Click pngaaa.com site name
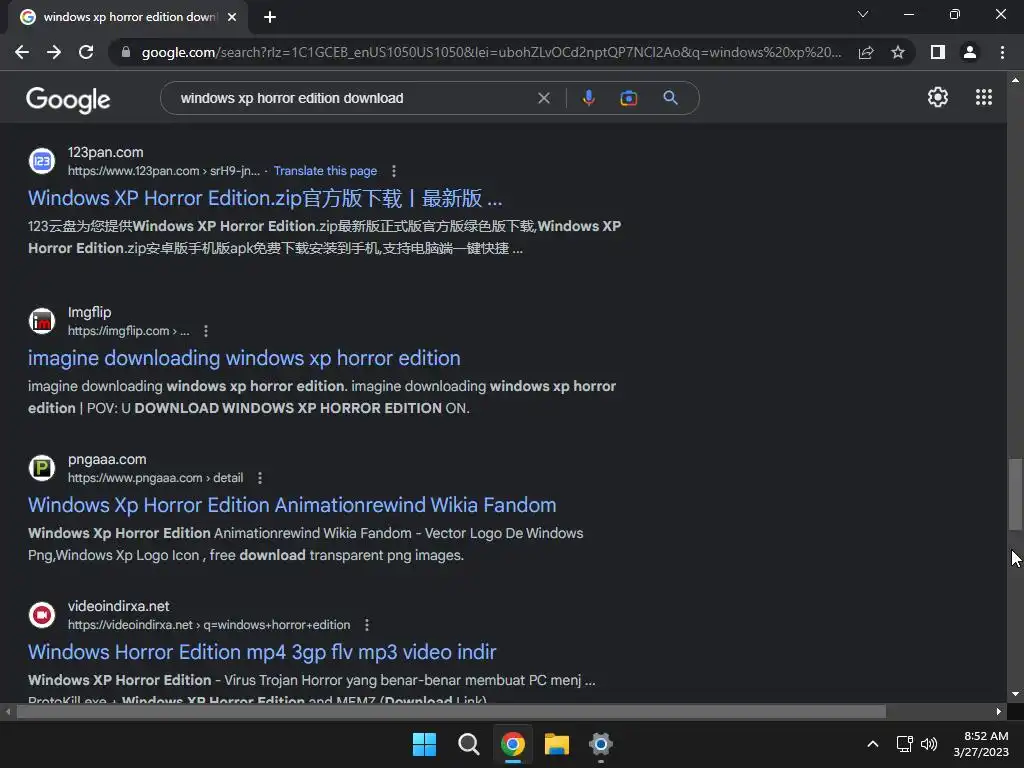 tap(107, 459)
